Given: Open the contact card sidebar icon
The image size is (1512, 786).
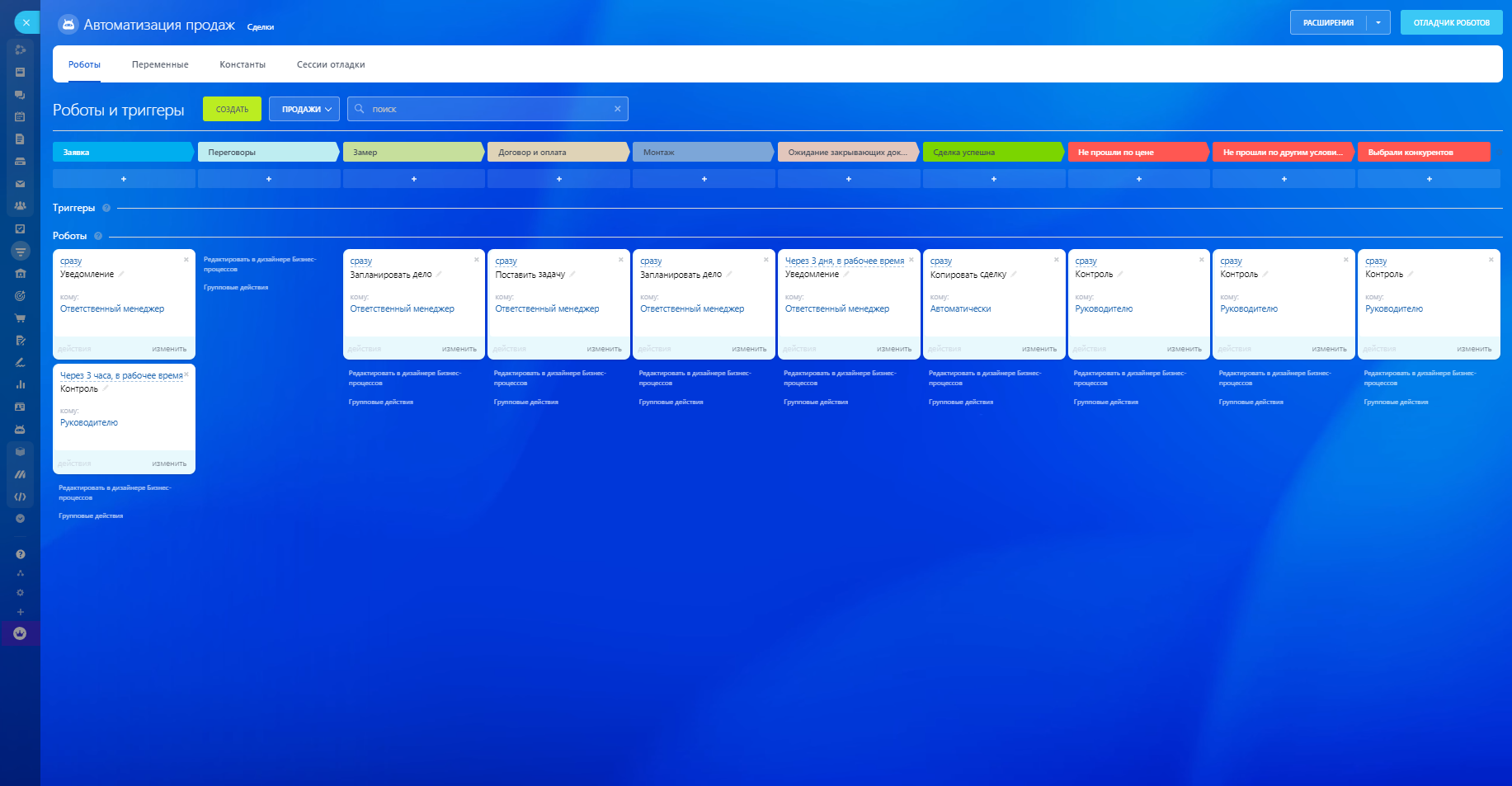Looking at the screenshot, I should click(x=21, y=407).
